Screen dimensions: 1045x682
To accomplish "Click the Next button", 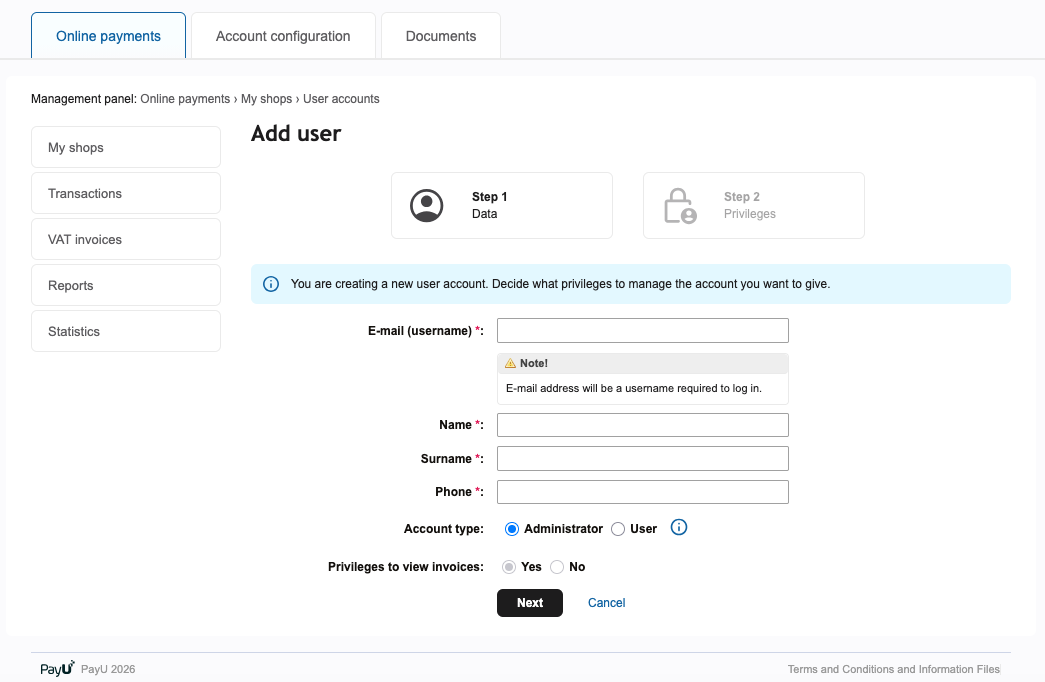I will 529,602.
